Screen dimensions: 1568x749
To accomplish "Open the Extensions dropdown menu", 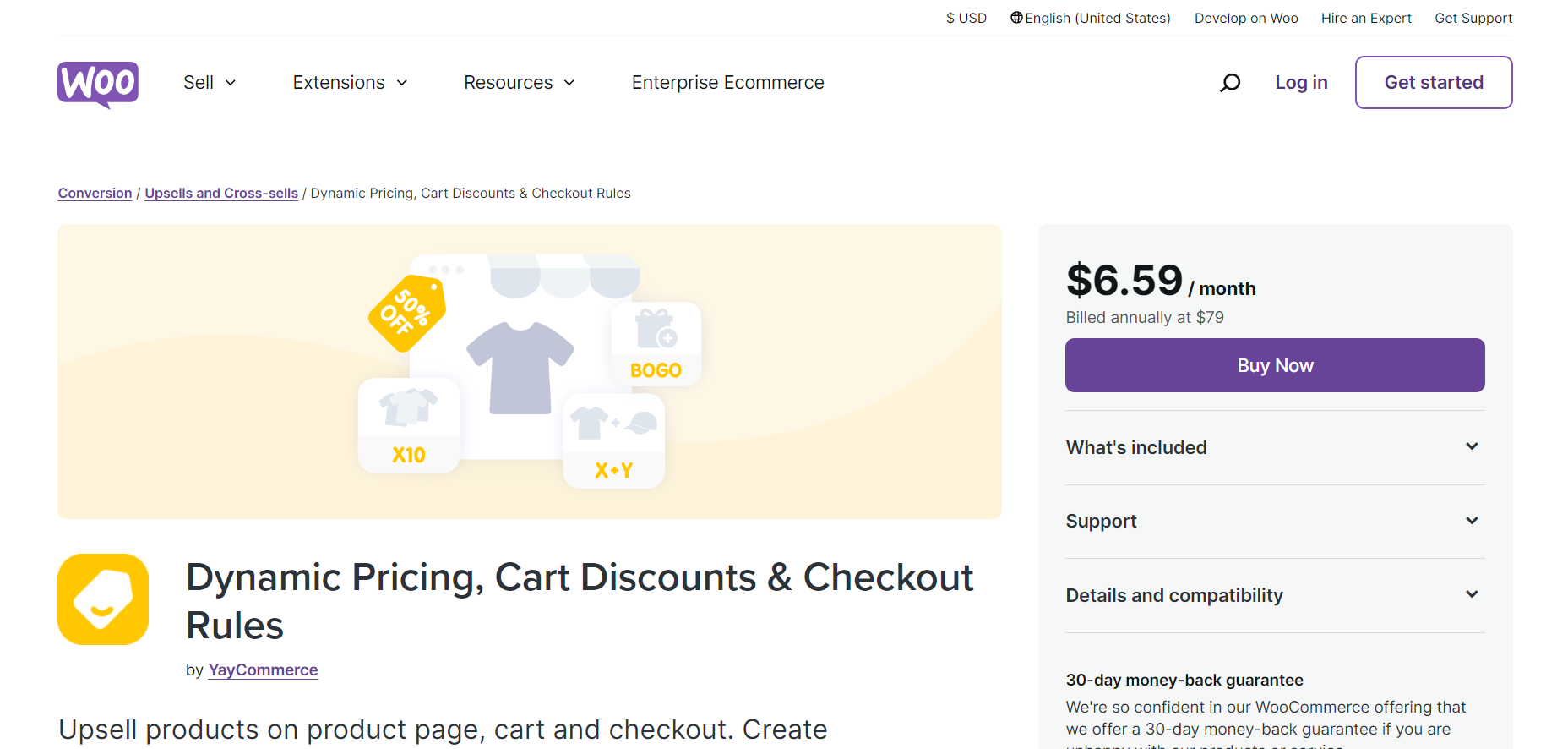I will (x=351, y=83).
